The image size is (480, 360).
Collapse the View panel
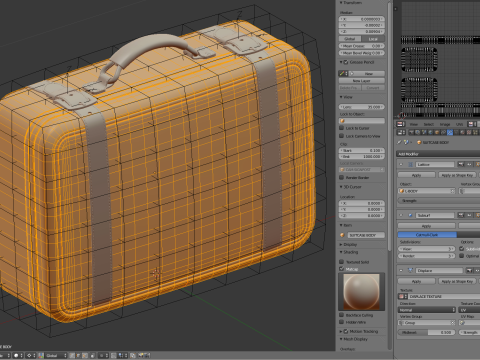pos(341,97)
